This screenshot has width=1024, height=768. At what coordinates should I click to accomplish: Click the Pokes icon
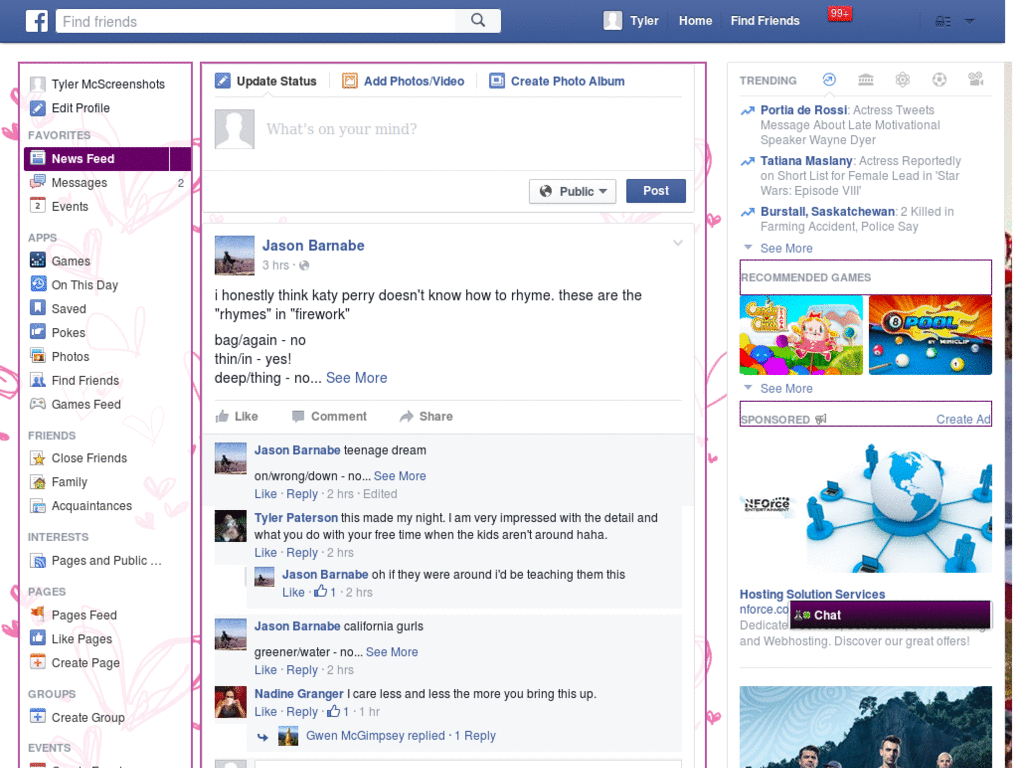coord(38,332)
